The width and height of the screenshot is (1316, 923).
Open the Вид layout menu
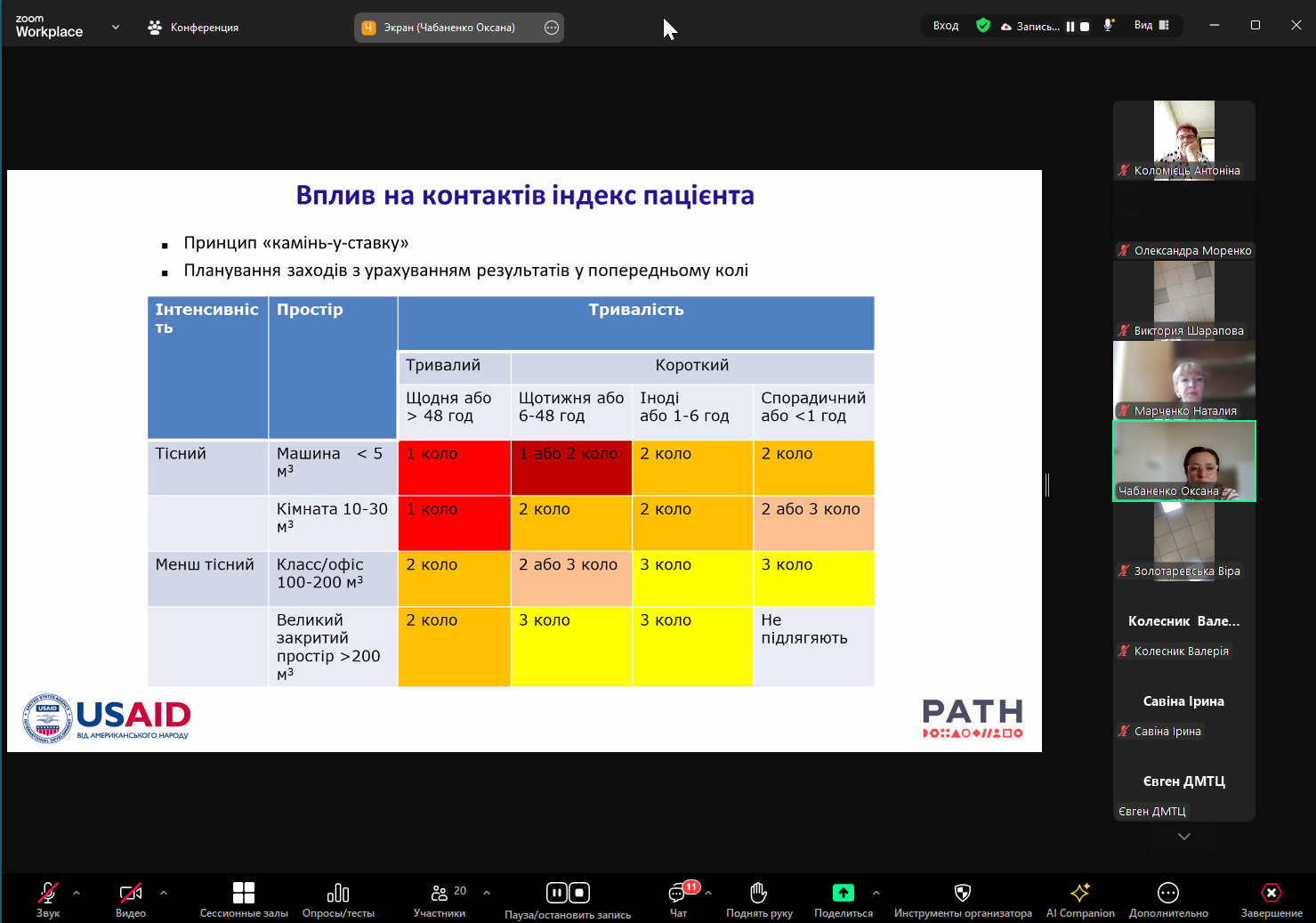pos(1151,26)
